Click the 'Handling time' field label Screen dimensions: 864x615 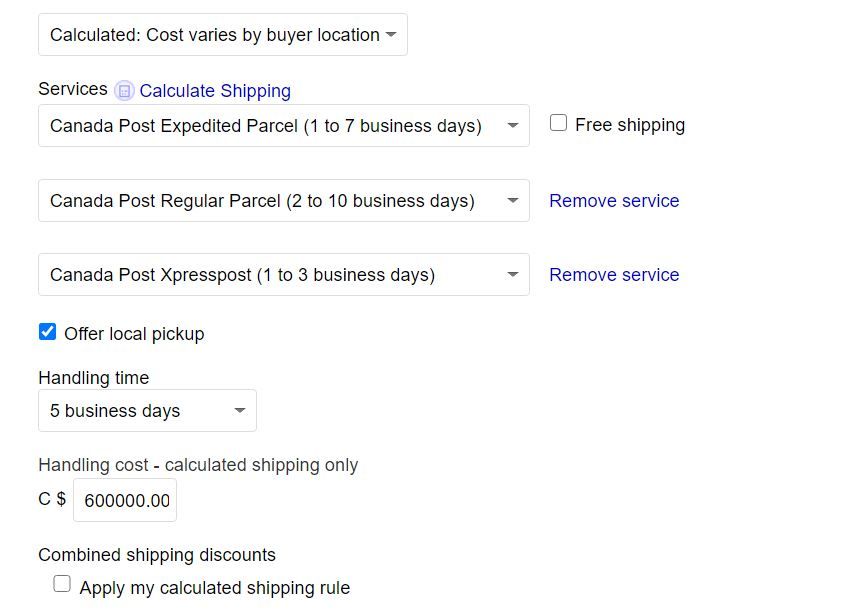[94, 378]
